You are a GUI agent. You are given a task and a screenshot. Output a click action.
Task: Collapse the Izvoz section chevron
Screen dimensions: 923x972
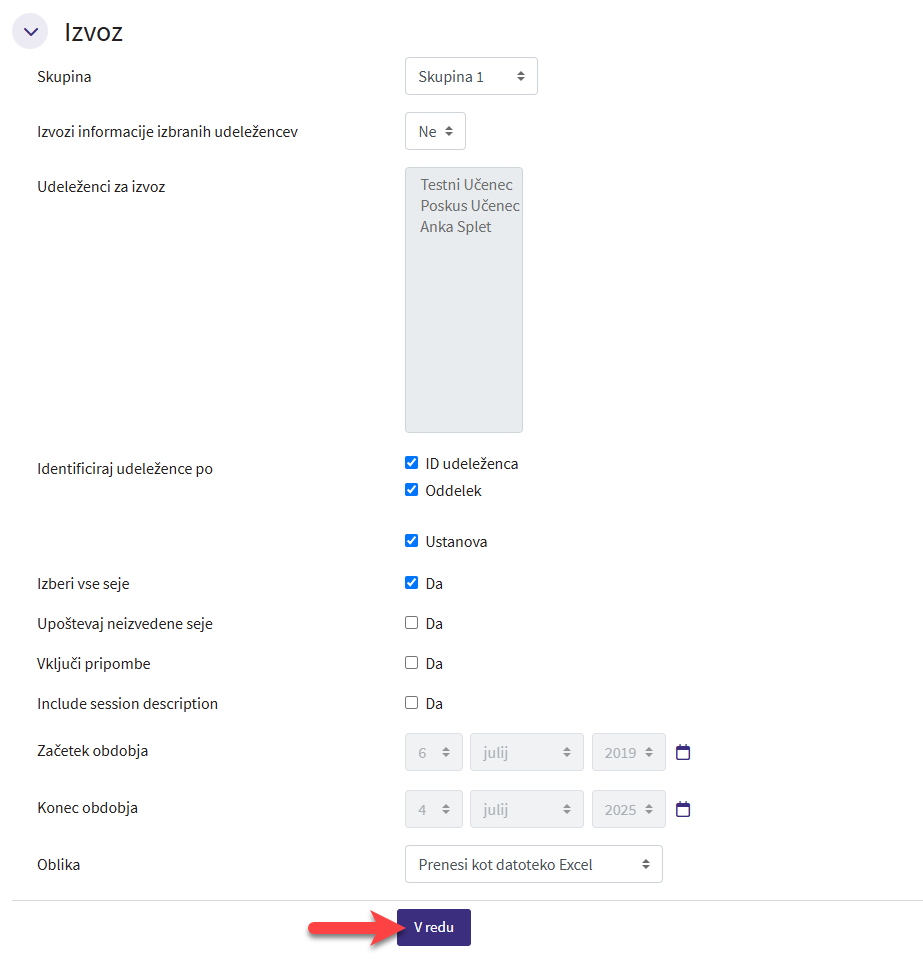(30, 31)
